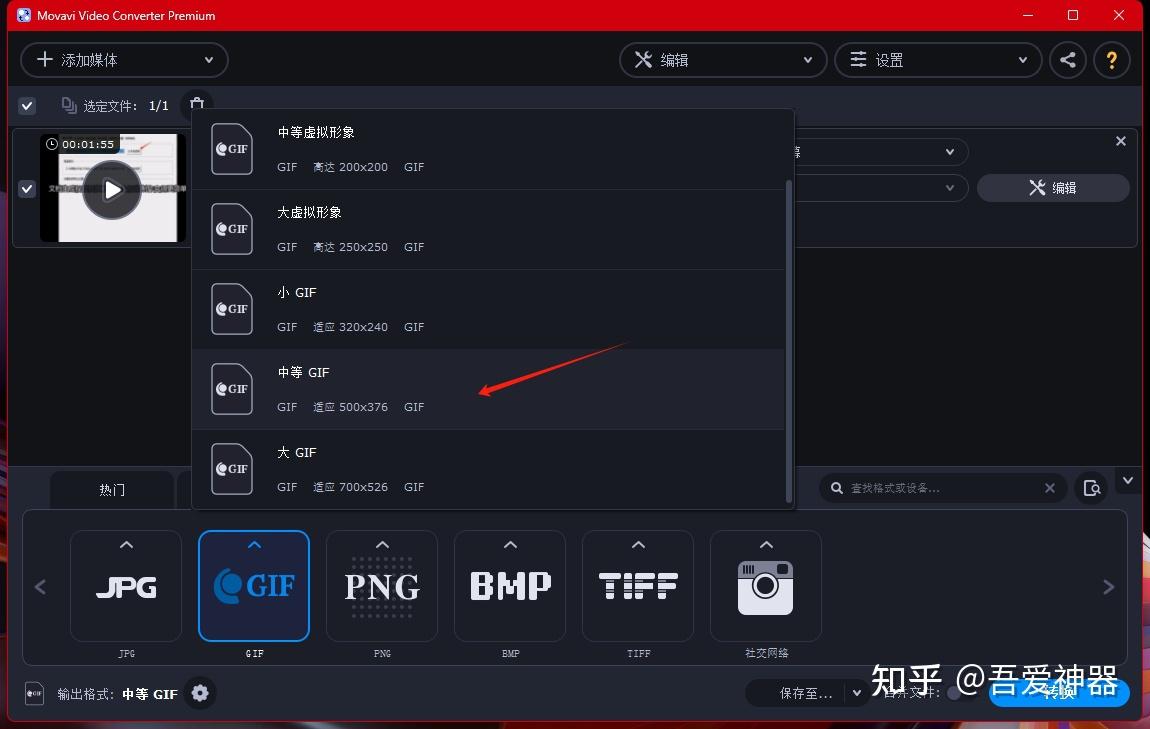The height and width of the screenshot is (729, 1150).
Task: Click the 转换 convert button
Action: pos(1058,693)
